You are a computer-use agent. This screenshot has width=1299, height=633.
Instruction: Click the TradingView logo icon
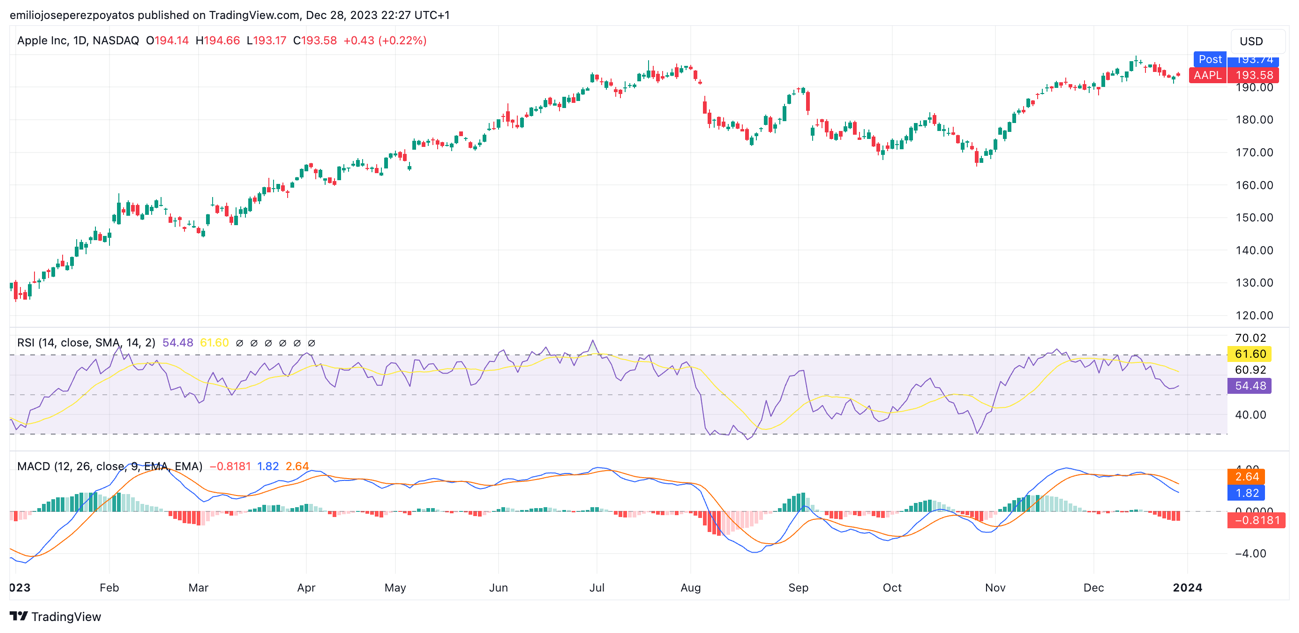click(x=18, y=617)
